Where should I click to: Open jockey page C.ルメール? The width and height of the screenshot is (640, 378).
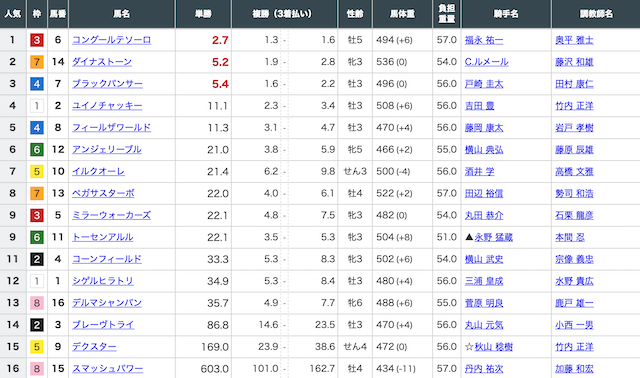coord(487,62)
